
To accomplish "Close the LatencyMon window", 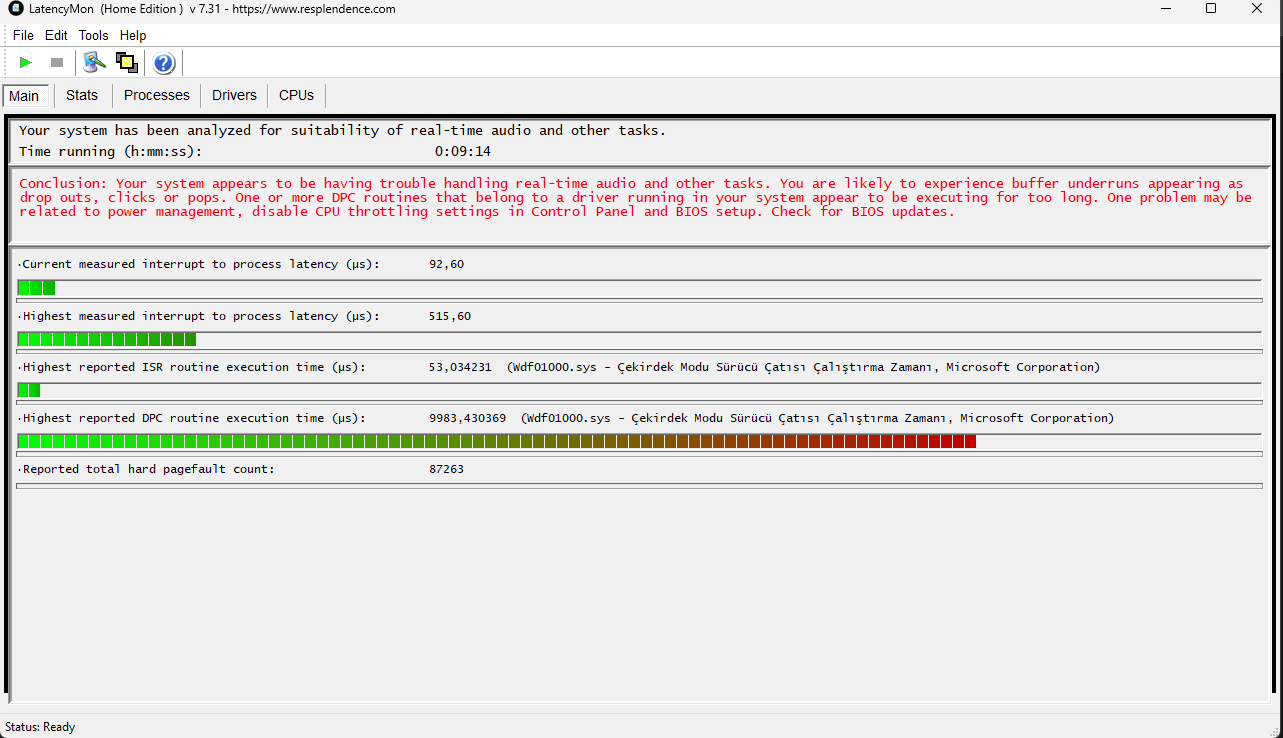I will (1257, 9).
